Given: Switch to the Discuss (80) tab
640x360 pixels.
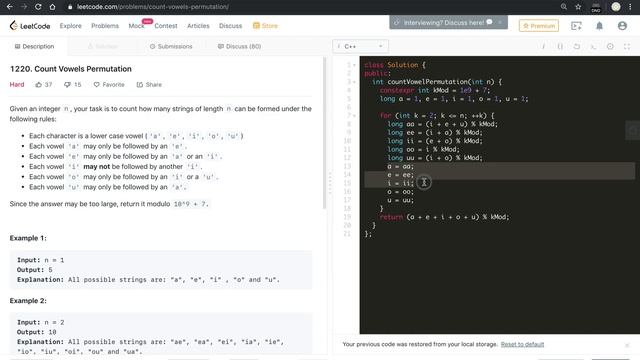Looking at the screenshot, I should [239, 47].
